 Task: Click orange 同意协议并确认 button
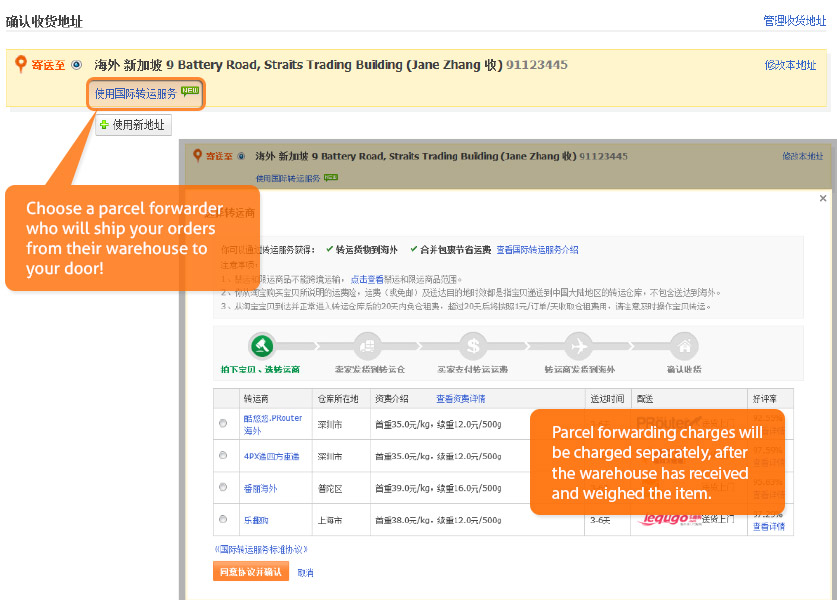251,572
